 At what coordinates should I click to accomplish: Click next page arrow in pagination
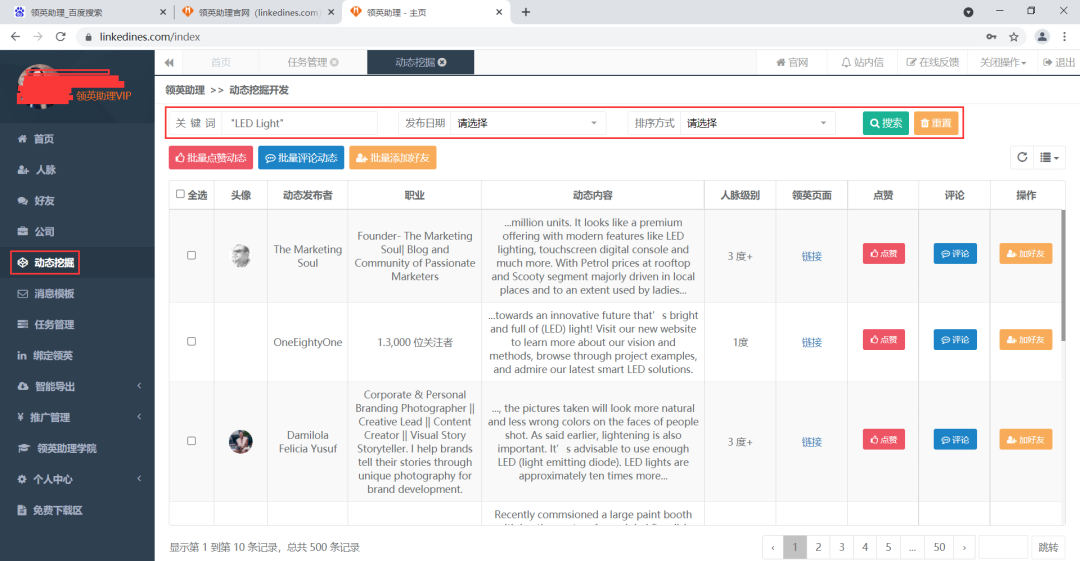pyautogui.click(x=964, y=547)
